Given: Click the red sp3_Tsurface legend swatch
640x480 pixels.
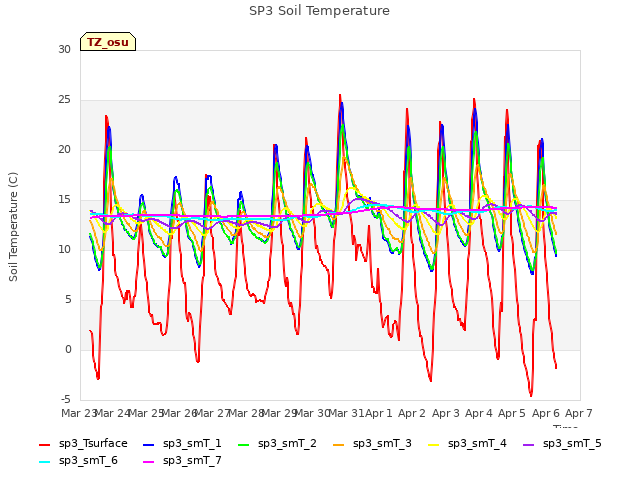Looking at the screenshot, I should click(x=44, y=444).
